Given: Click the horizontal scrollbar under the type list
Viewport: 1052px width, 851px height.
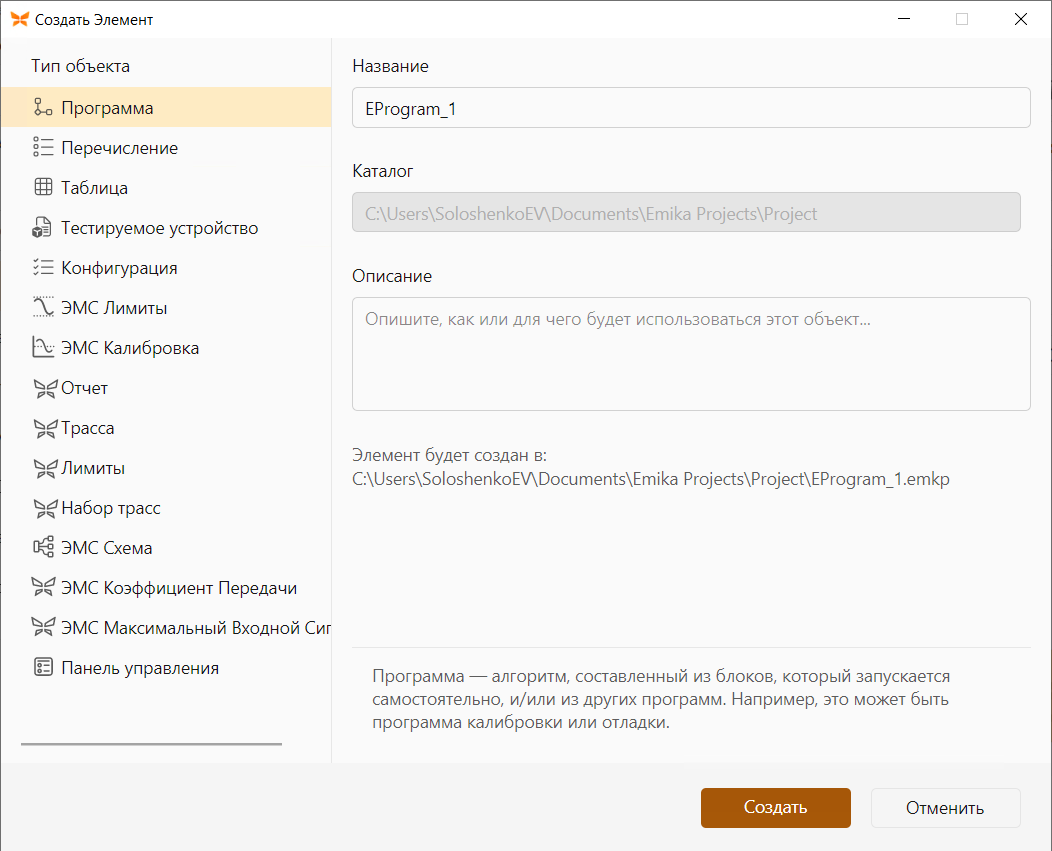Looking at the screenshot, I should [x=152, y=744].
